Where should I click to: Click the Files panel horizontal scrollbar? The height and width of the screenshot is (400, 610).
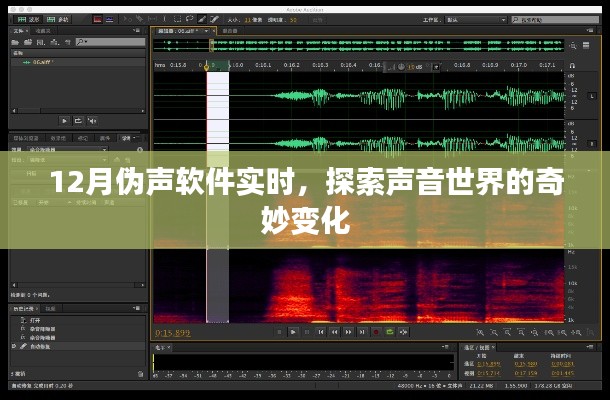coord(78,111)
